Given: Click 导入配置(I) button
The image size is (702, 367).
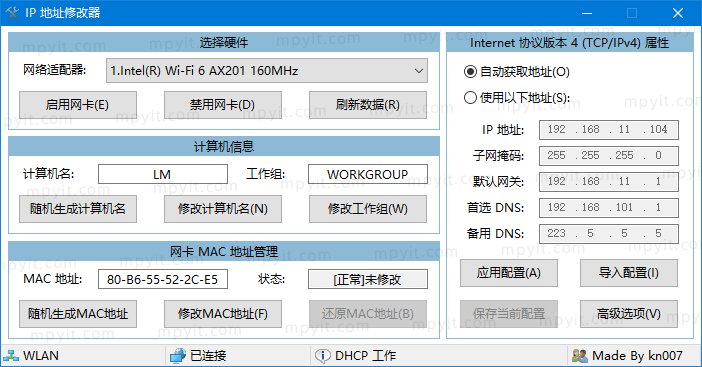Looking at the screenshot, I should coord(629,273).
